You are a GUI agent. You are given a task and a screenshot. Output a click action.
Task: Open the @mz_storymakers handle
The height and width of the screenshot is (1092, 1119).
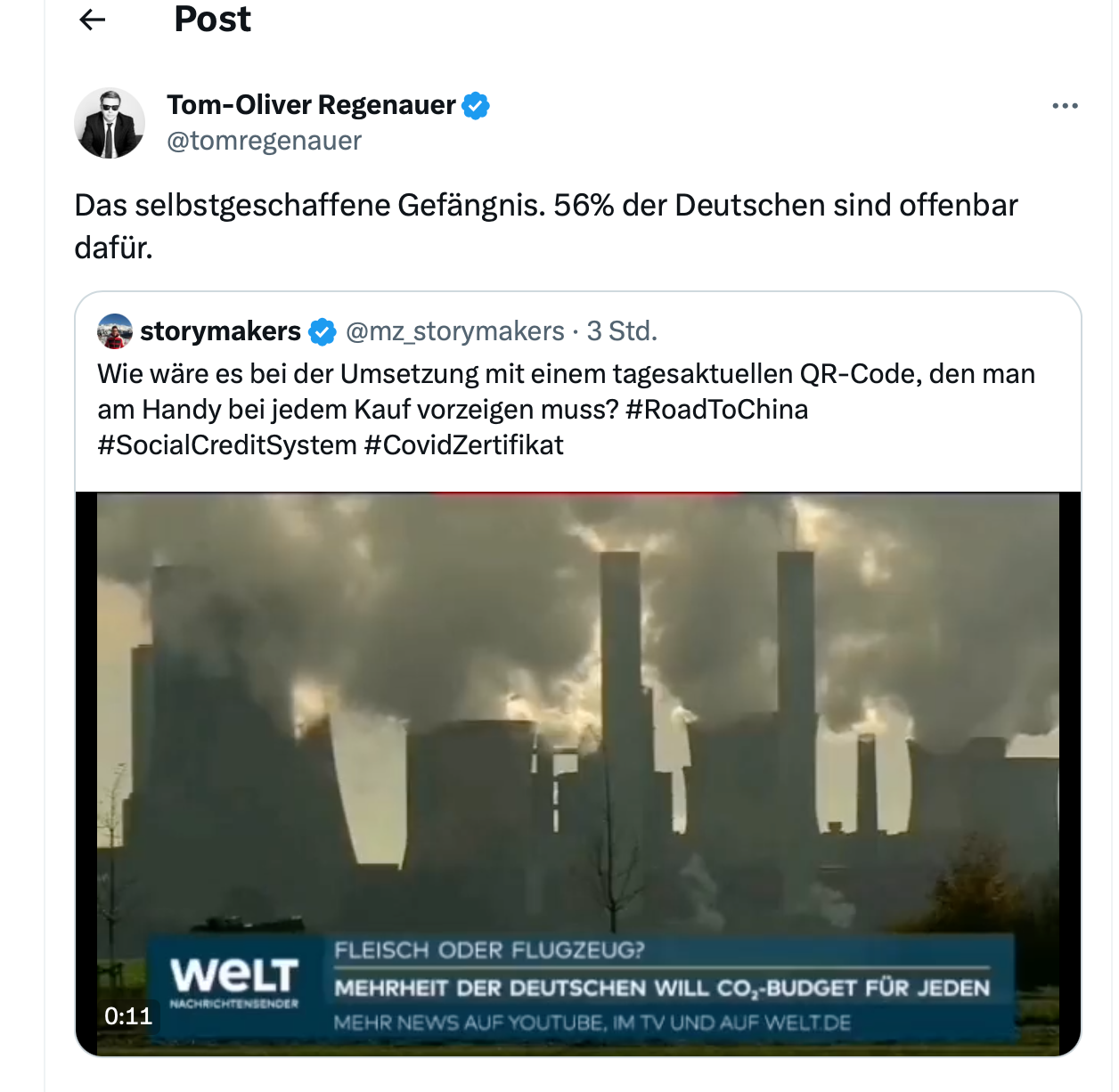(455, 331)
